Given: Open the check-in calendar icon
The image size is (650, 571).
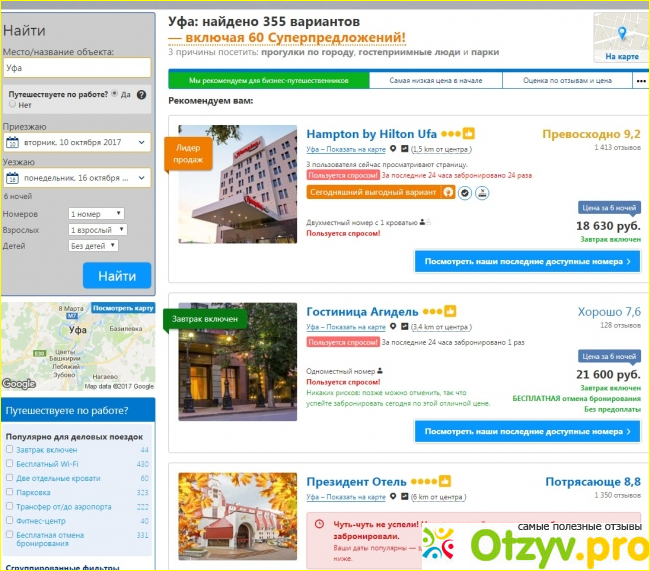Looking at the screenshot, I should pyautogui.click(x=12, y=143).
